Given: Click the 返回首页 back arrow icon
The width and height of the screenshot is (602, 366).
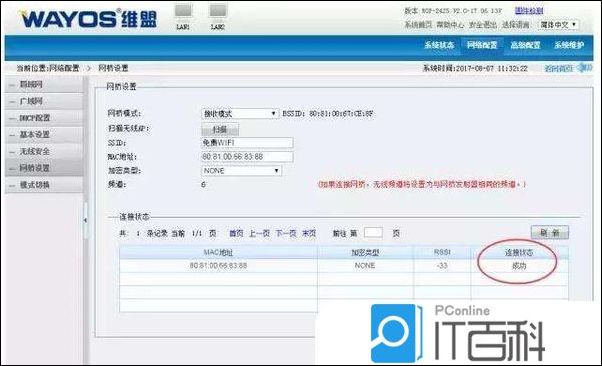Looking at the screenshot, I should click(585, 68).
